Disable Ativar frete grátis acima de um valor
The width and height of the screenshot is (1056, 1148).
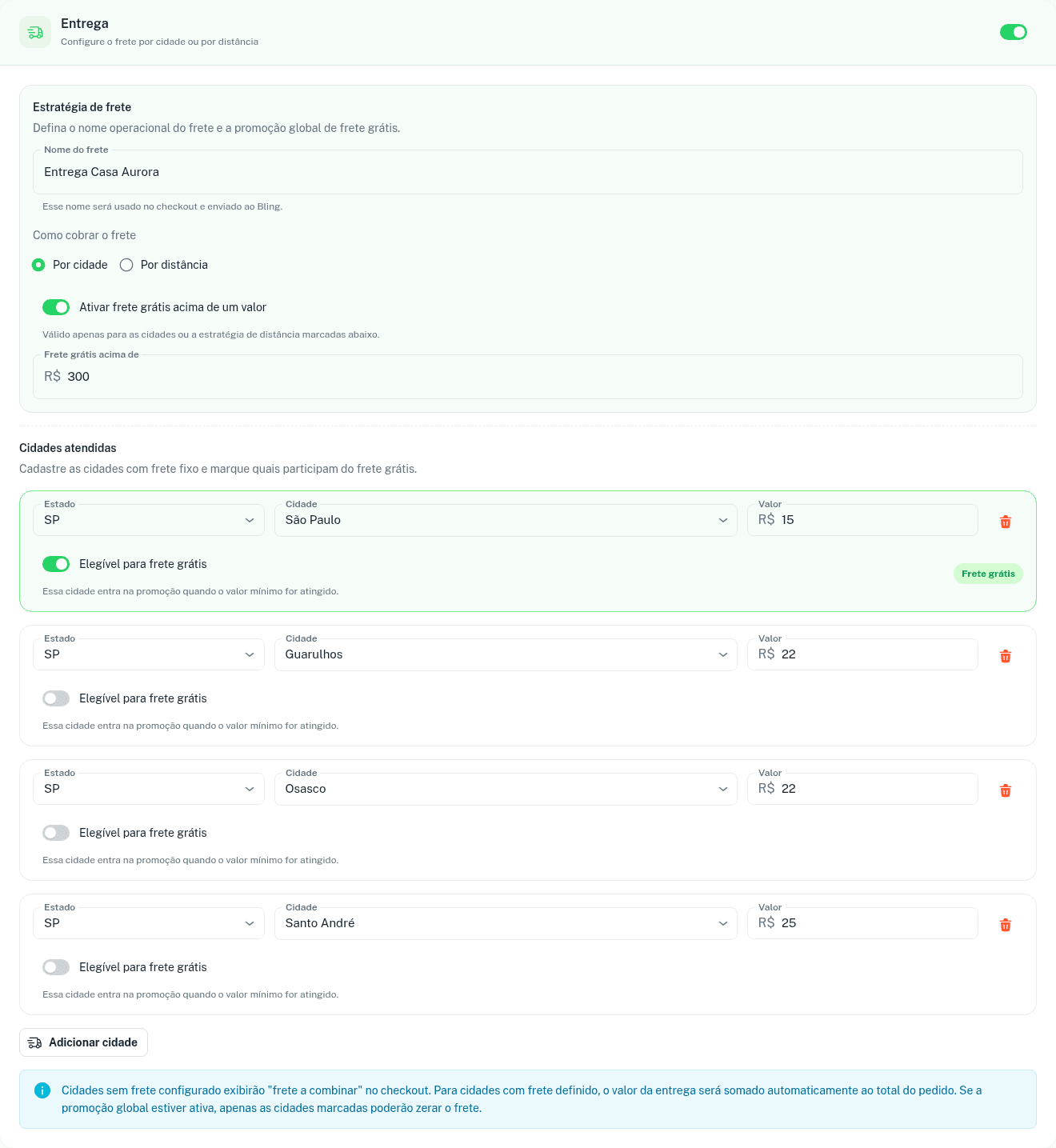coord(56,307)
